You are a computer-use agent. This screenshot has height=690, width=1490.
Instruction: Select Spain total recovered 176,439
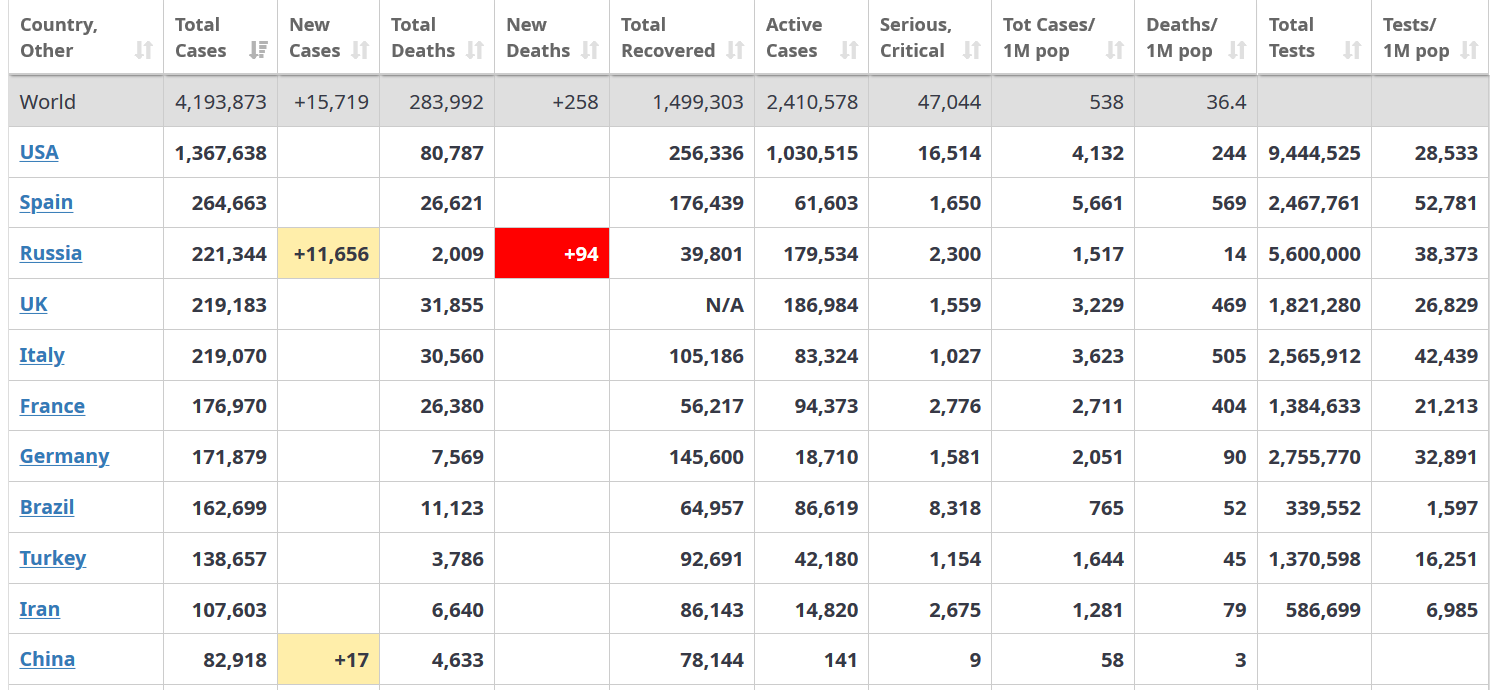pos(706,203)
